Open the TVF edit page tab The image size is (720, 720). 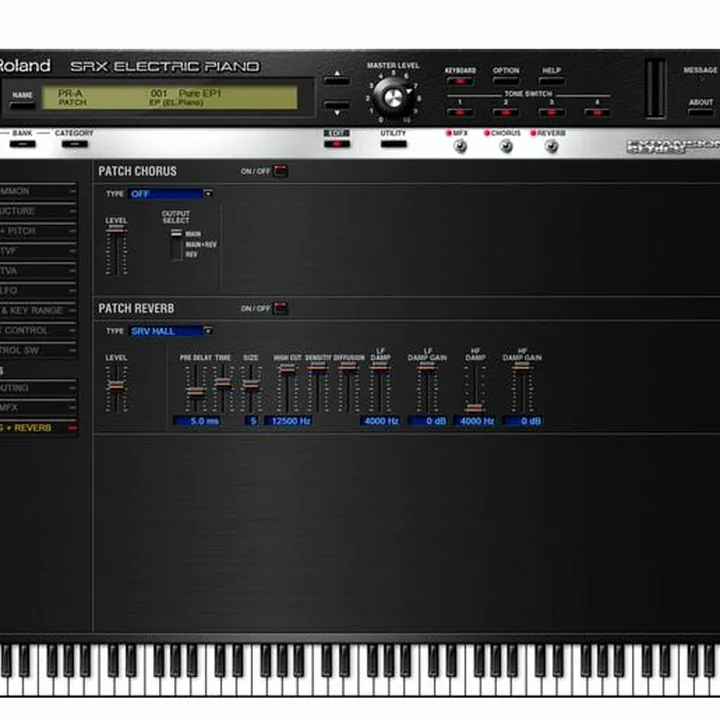pos(38,251)
